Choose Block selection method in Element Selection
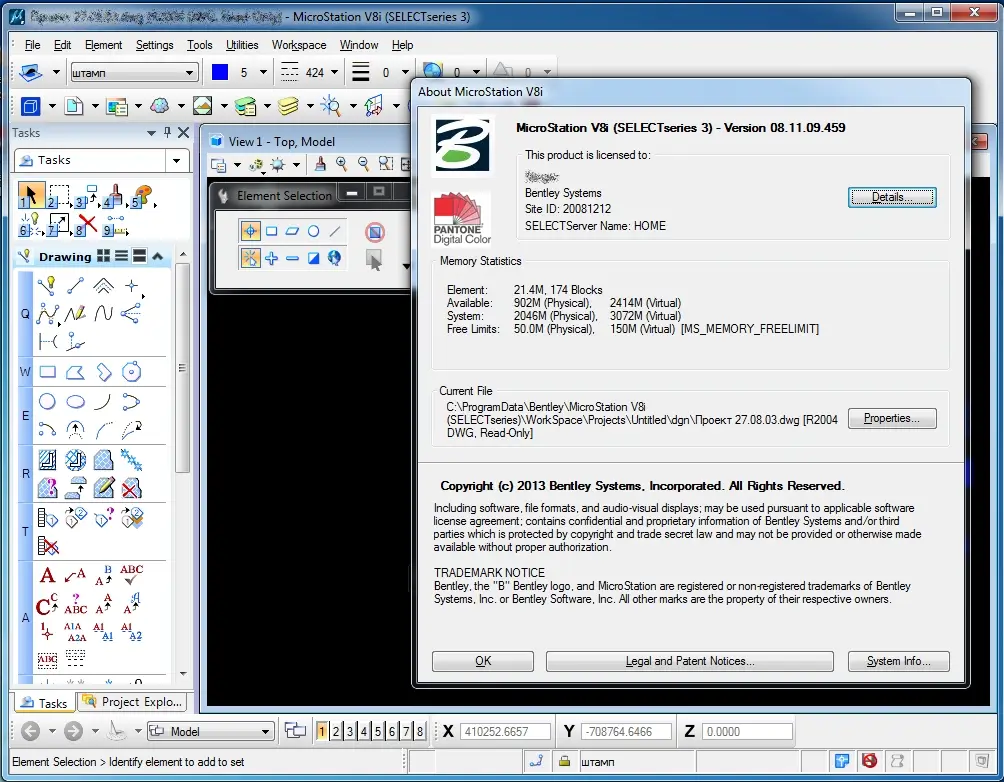Viewport: 1004px width, 782px height. point(271,231)
